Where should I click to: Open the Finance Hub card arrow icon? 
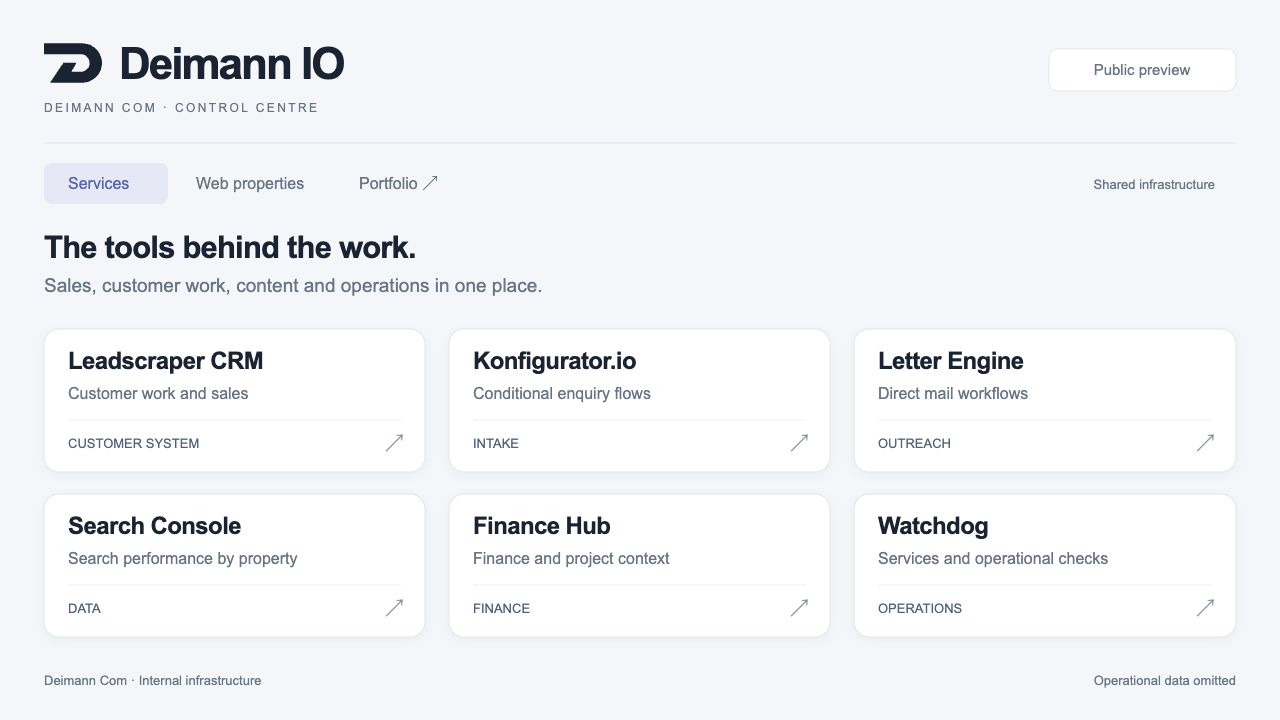[x=799, y=608]
